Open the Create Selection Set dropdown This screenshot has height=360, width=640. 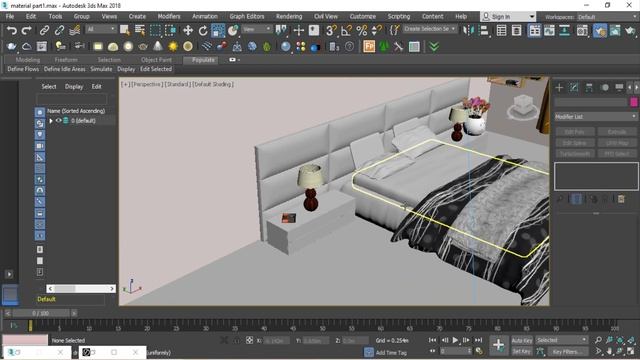click(x=430, y=29)
